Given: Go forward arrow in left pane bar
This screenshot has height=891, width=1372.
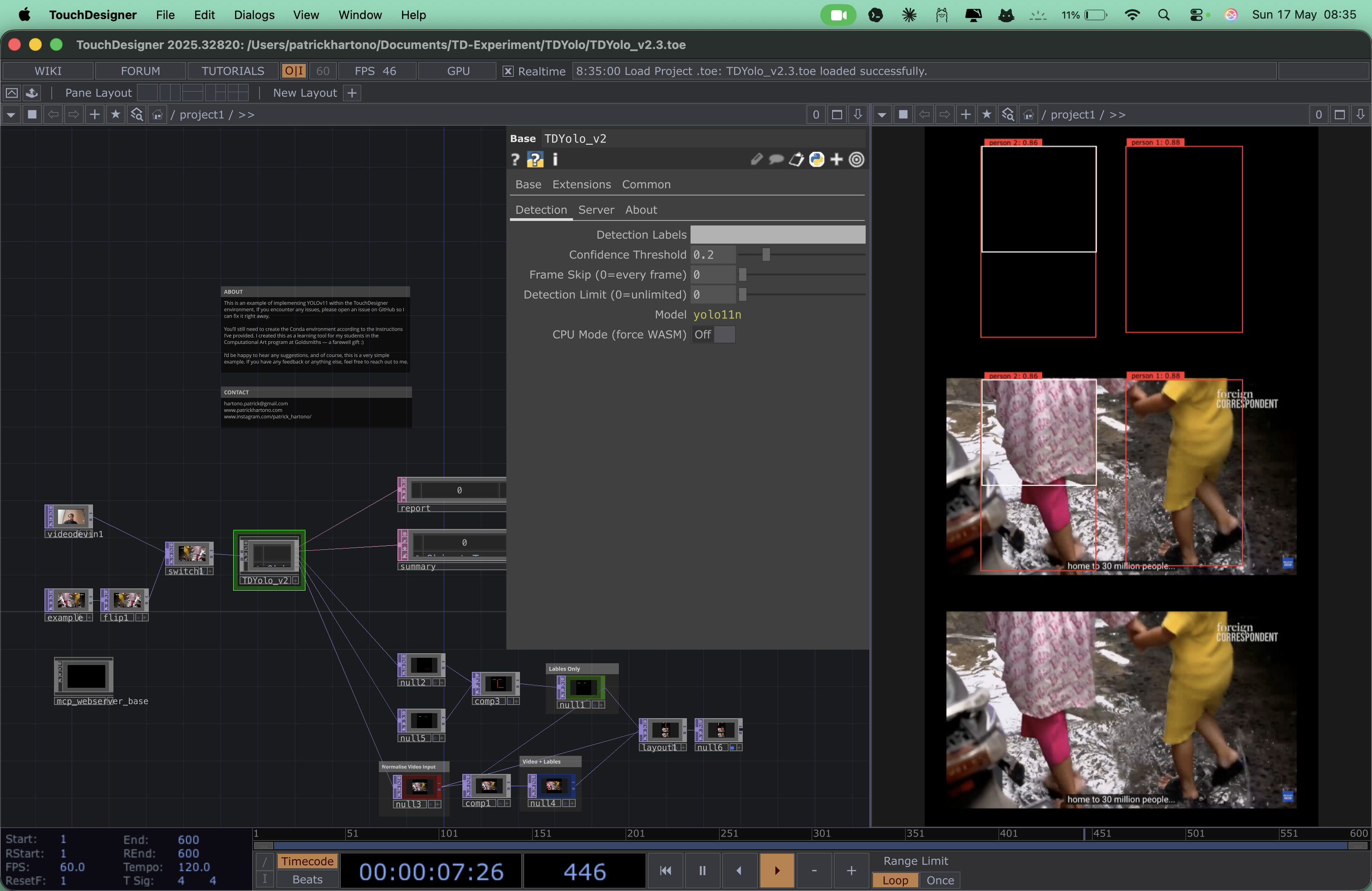Looking at the screenshot, I should point(74,115).
